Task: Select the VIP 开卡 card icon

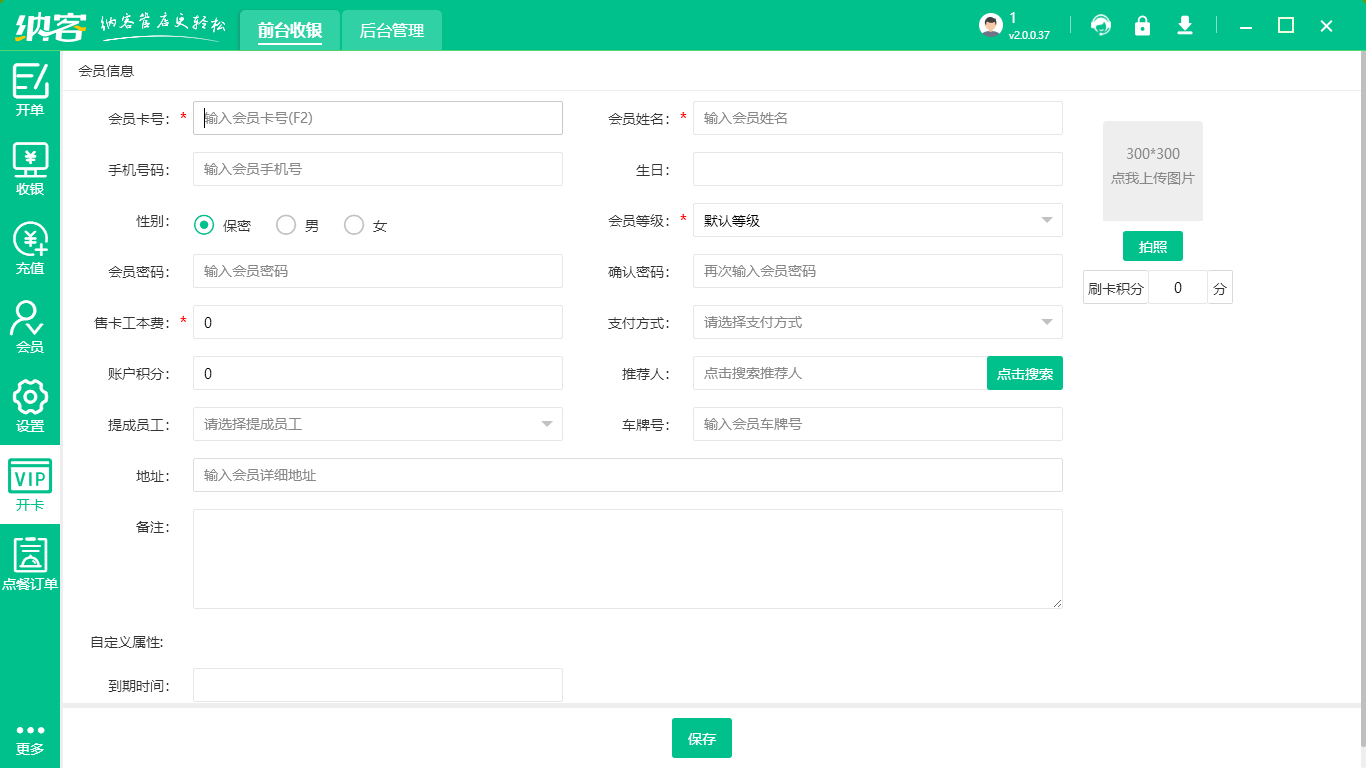Action: 30,485
